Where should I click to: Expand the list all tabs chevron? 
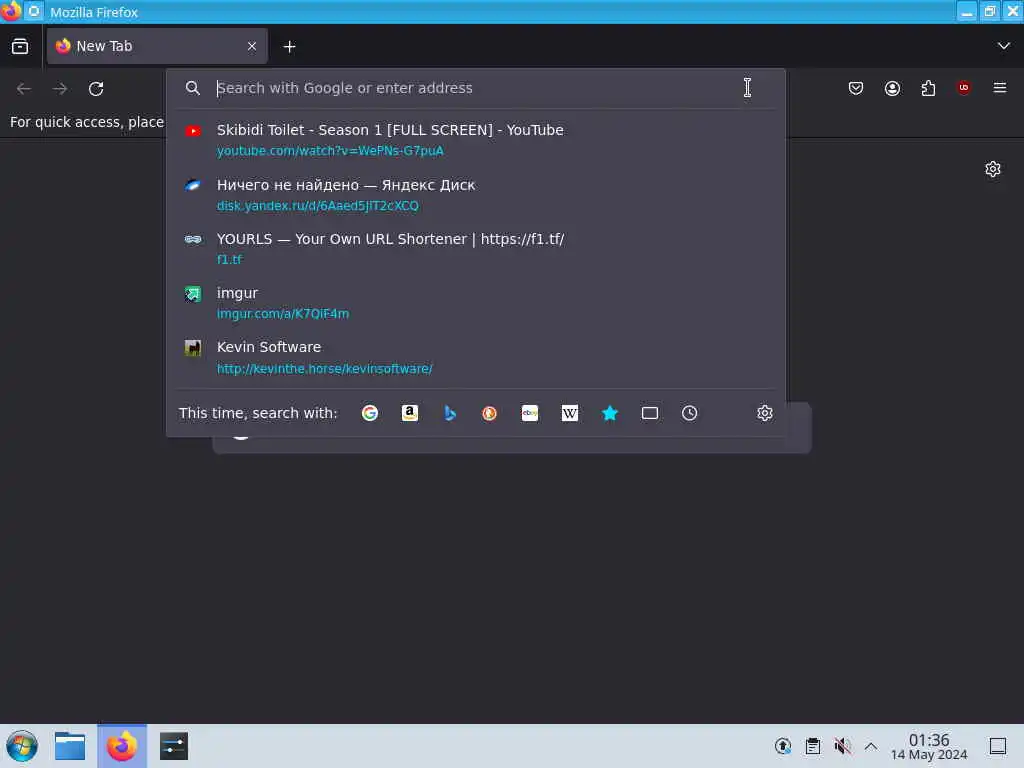coord(1004,46)
